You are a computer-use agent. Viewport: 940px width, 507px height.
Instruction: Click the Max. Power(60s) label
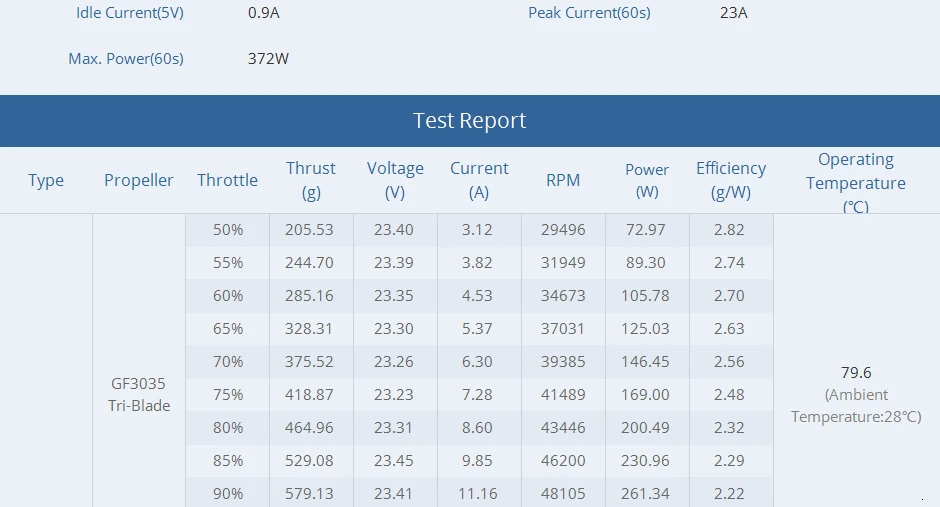(x=126, y=59)
